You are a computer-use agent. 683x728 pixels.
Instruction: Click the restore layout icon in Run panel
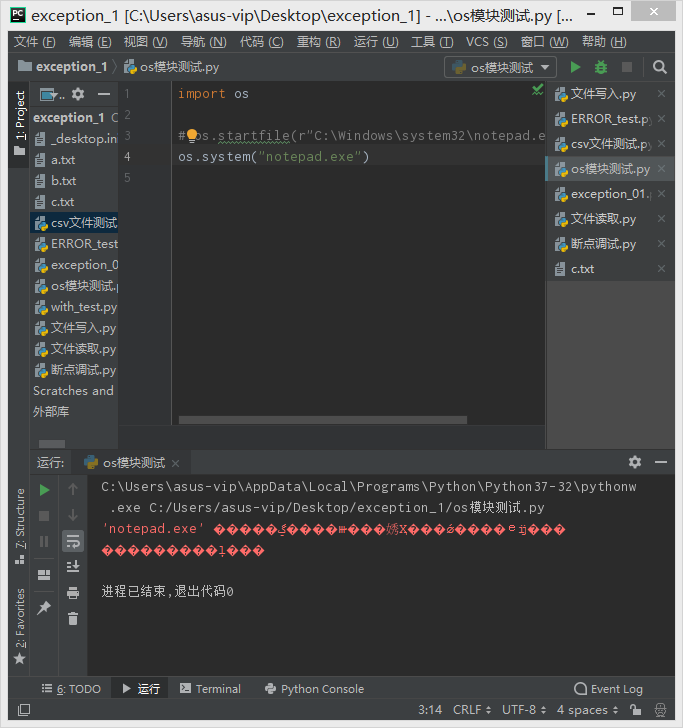point(44,575)
